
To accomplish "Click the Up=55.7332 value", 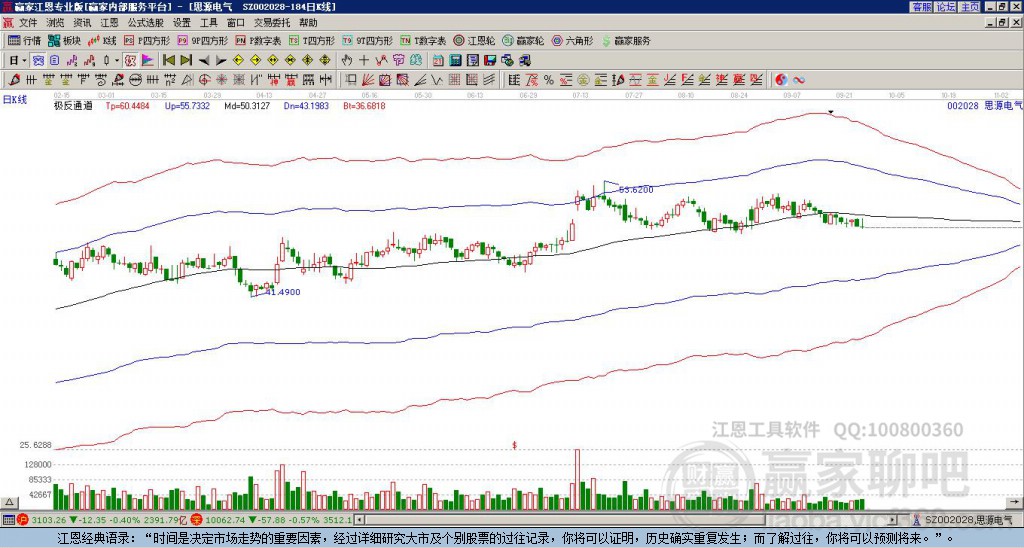I will pos(187,106).
